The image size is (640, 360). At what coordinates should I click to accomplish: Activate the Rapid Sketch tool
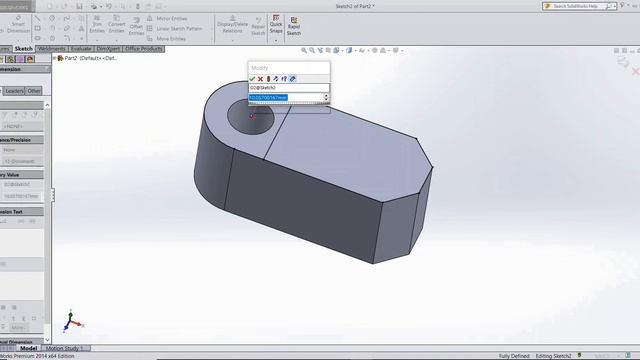294,26
